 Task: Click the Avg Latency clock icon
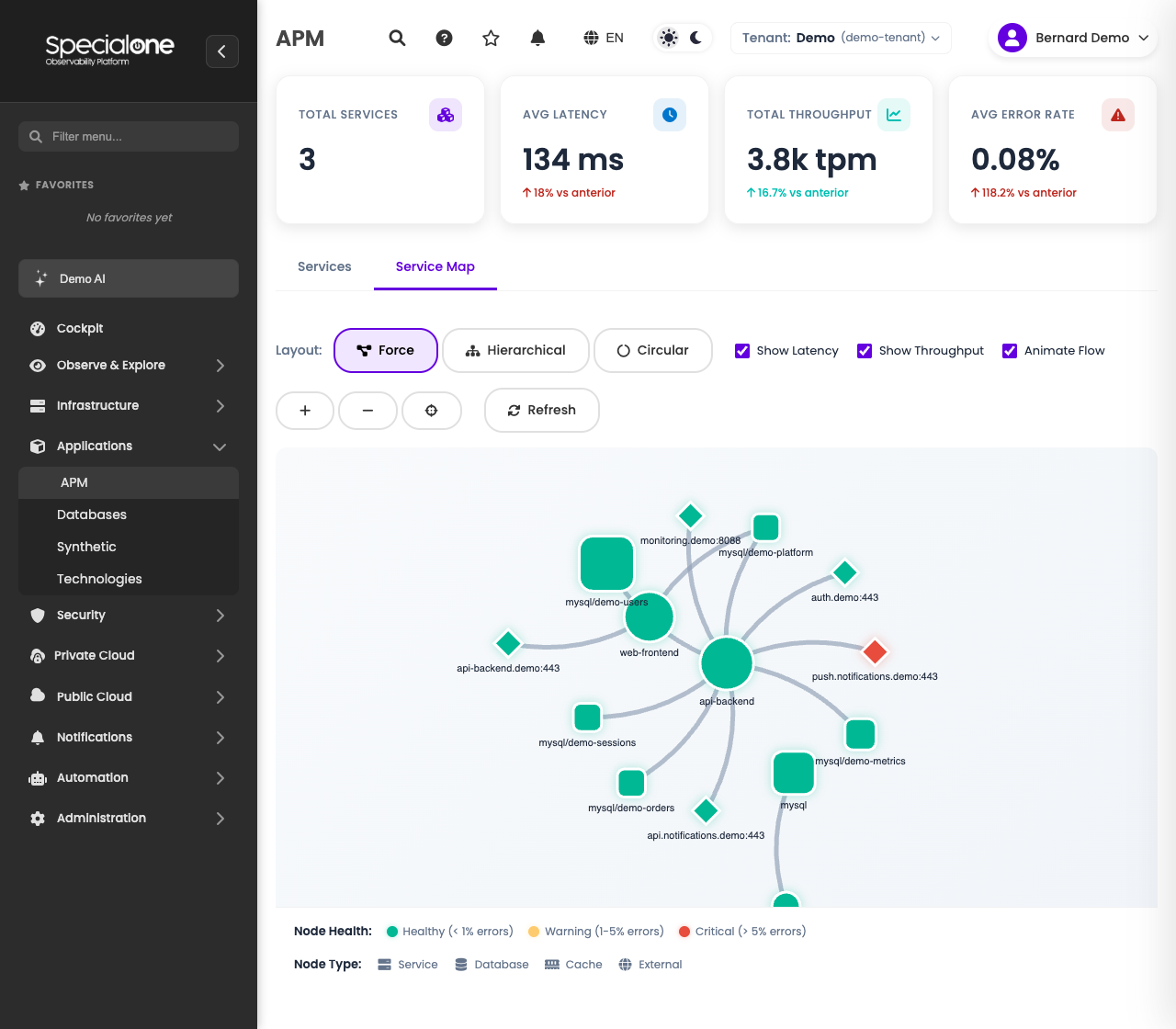pos(670,115)
